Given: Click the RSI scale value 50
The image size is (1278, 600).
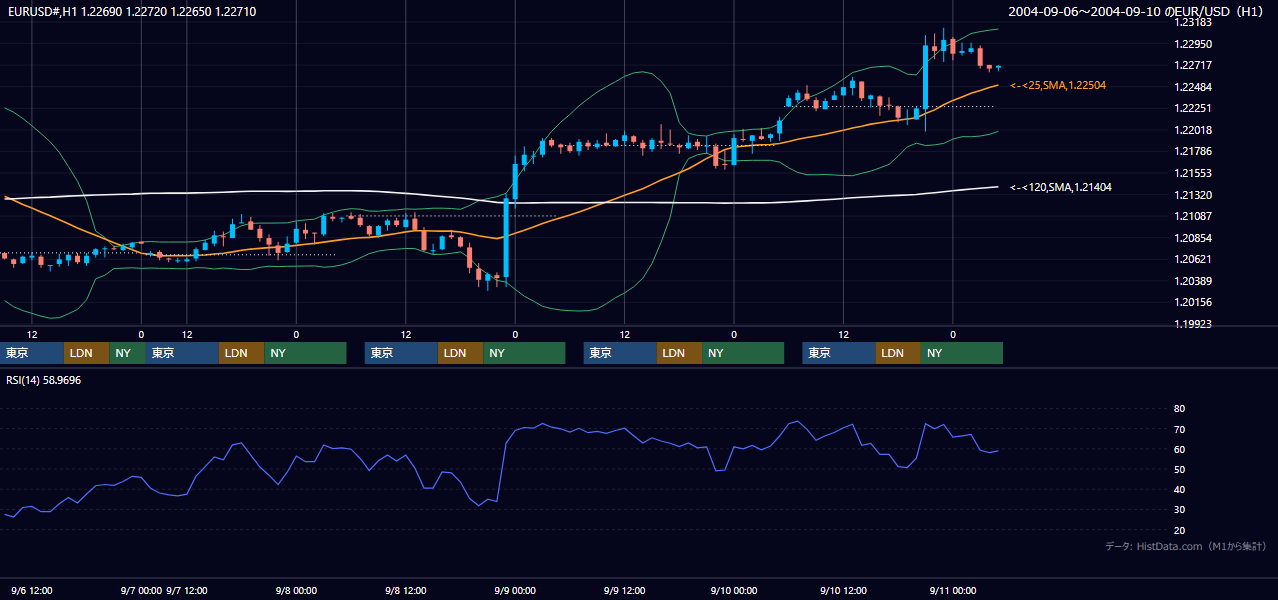Looking at the screenshot, I should click(x=1179, y=469).
